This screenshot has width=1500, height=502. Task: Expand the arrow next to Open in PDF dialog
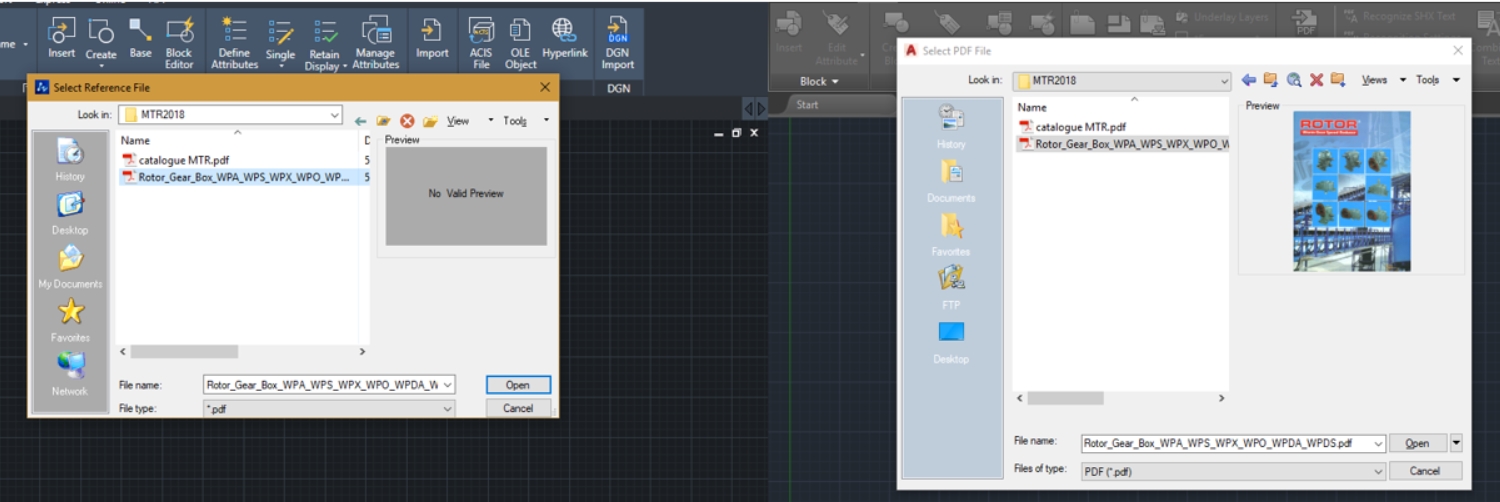(x=1456, y=443)
